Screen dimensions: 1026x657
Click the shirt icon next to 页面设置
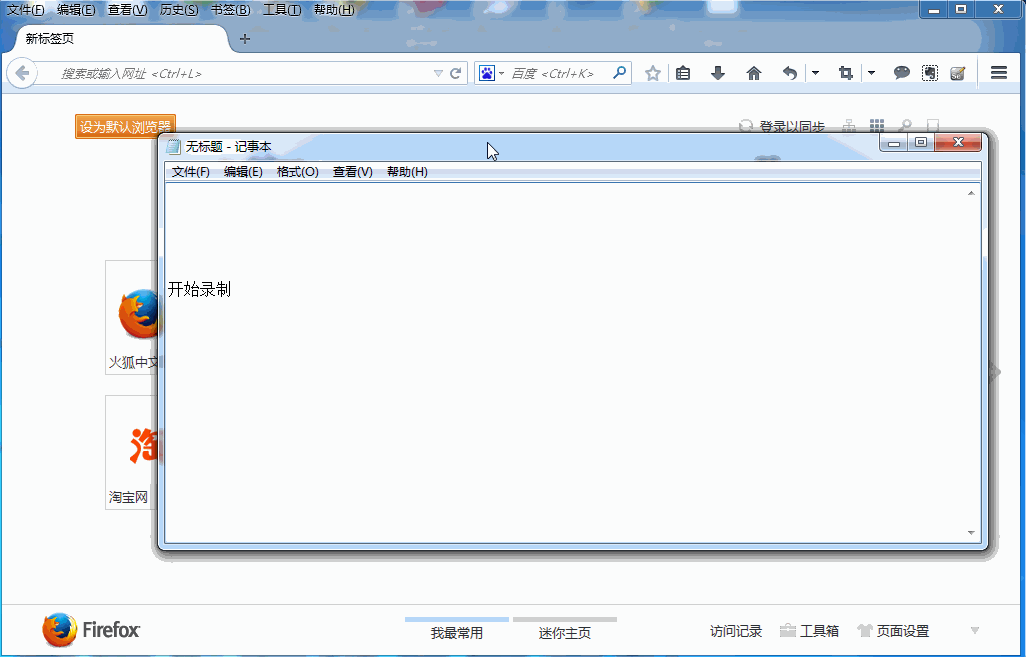864,631
